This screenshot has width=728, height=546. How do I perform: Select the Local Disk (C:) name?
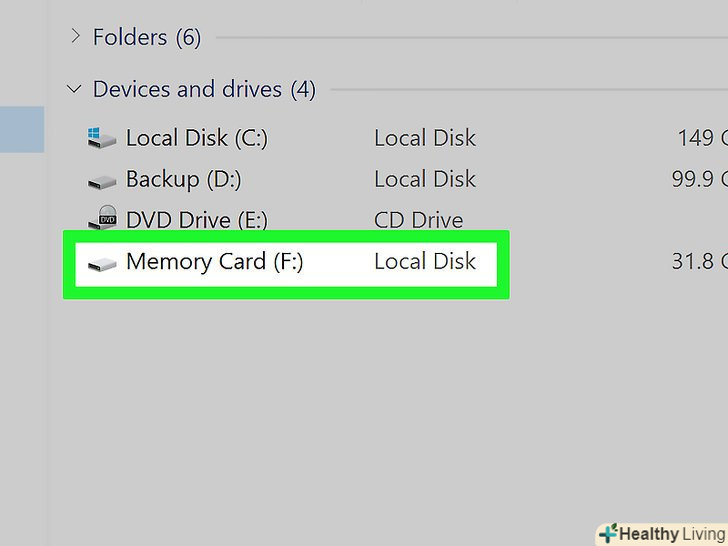[196, 138]
